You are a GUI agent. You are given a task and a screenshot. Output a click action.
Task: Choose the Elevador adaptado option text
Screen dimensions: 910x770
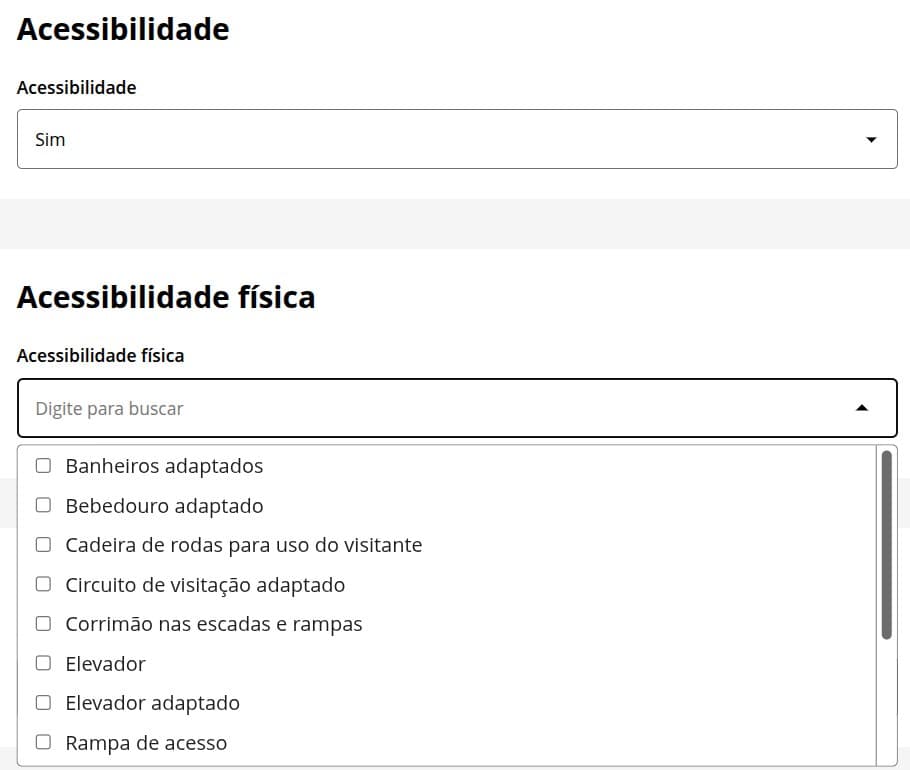click(152, 703)
